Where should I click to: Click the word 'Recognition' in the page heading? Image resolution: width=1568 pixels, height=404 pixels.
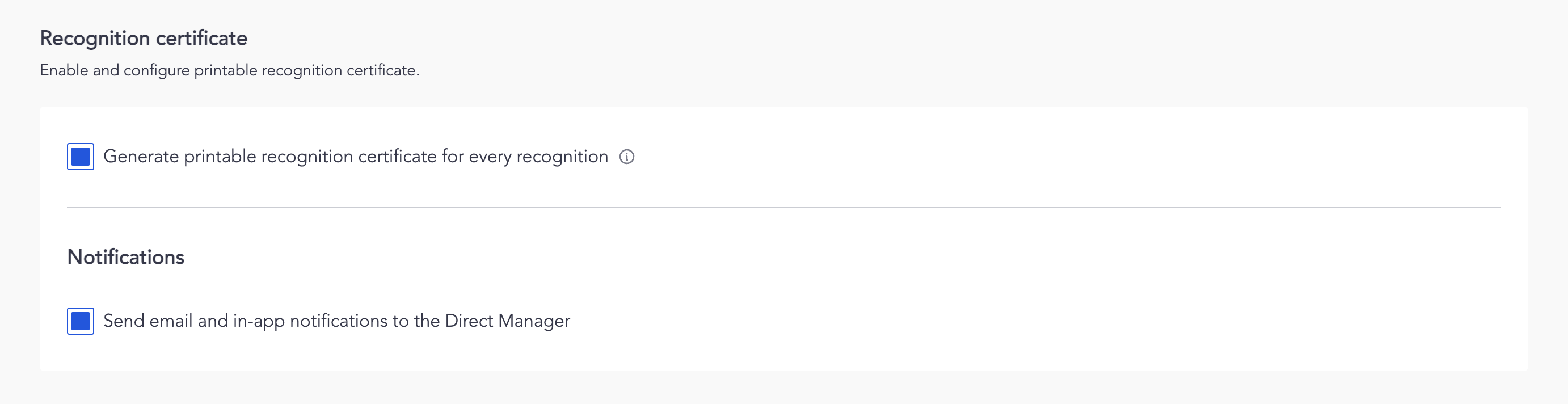tap(94, 39)
